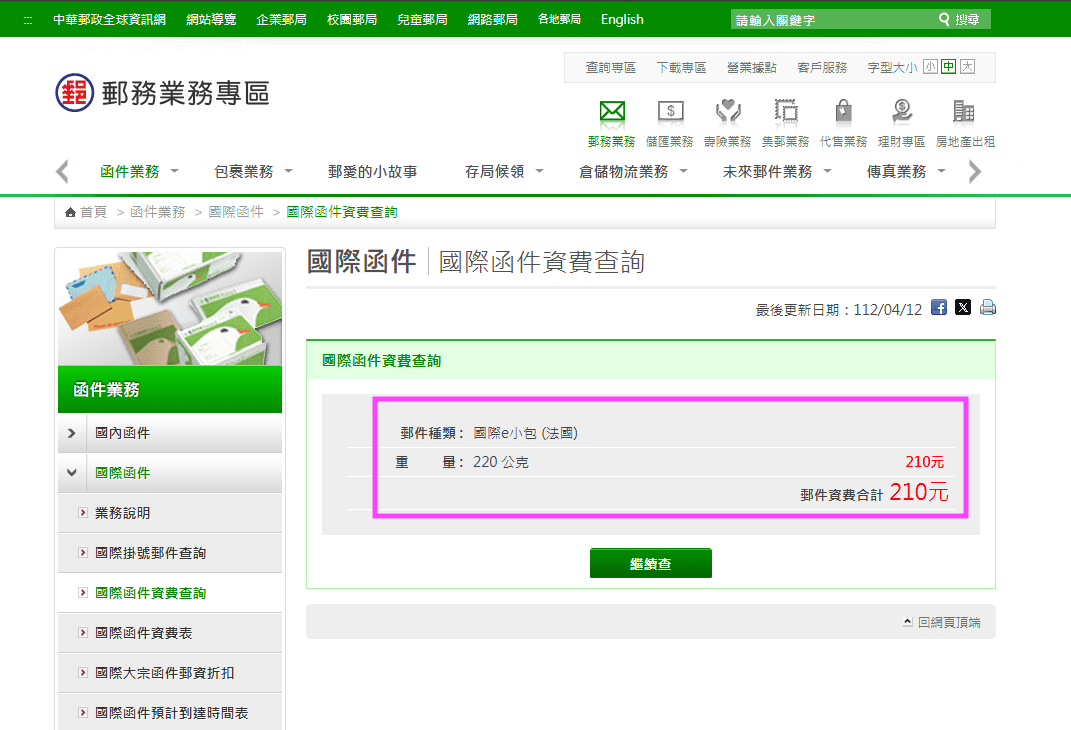This screenshot has width=1071, height=730.
Task: Open 下載專區 link
Action: coord(681,68)
